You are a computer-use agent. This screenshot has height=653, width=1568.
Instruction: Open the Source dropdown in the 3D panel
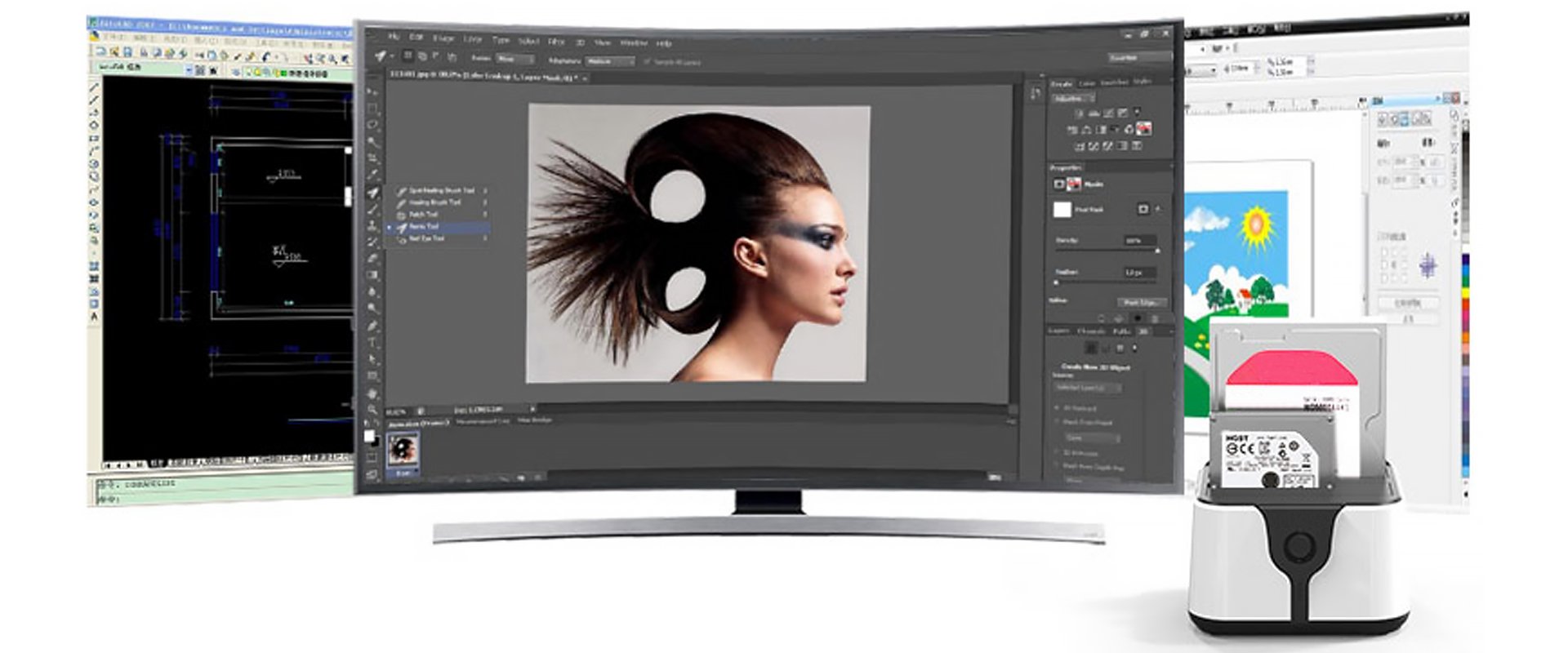1088,388
